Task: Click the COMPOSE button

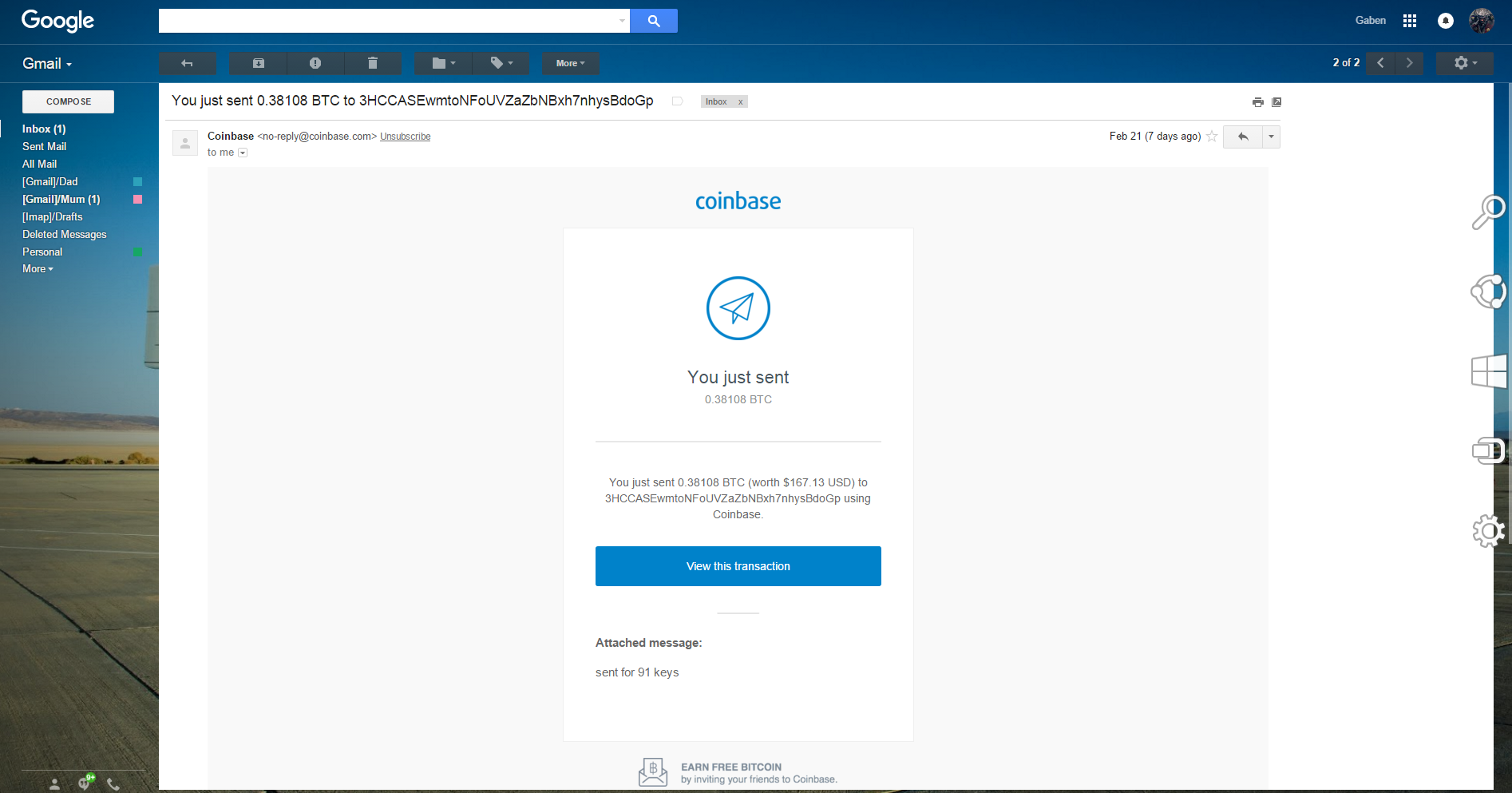Action: [69, 101]
